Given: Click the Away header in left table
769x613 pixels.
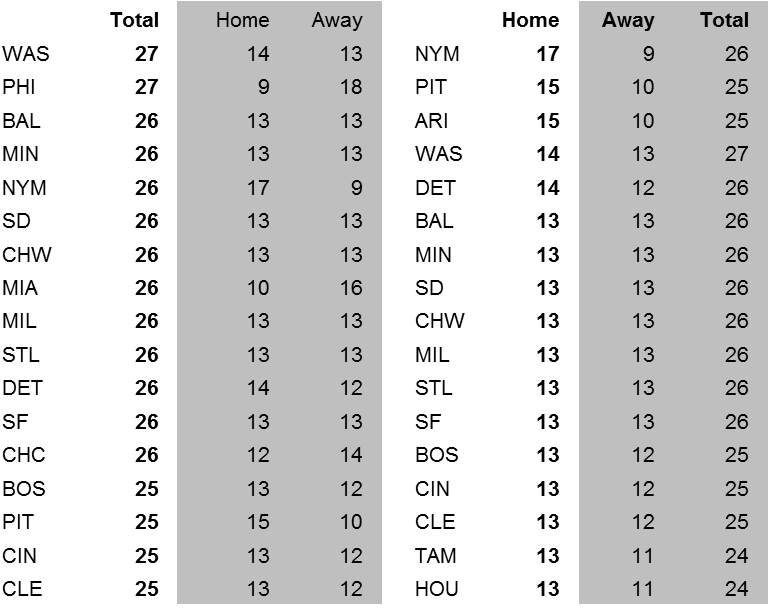Looking at the screenshot, I should click(x=336, y=20).
